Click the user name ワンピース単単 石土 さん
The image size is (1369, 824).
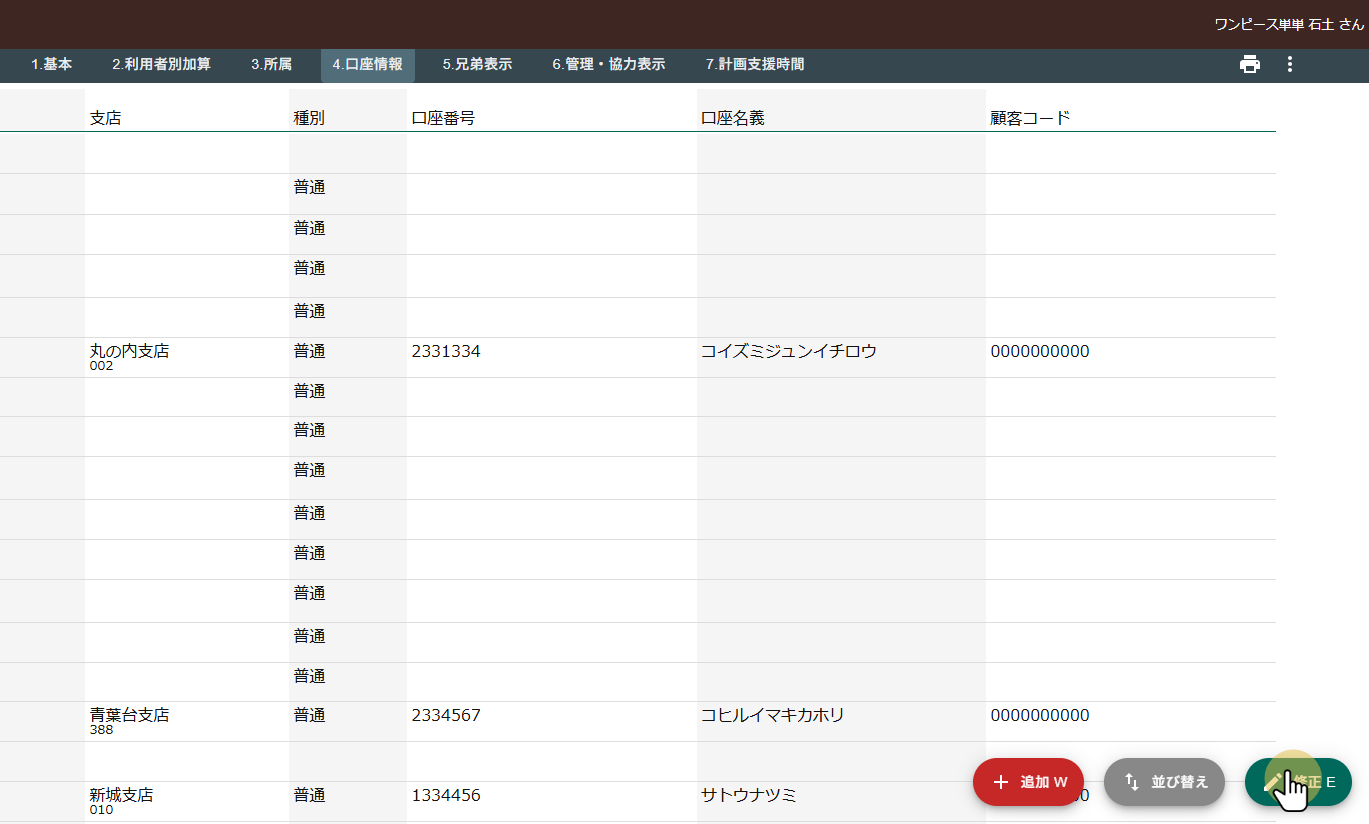click(1288, 24)
